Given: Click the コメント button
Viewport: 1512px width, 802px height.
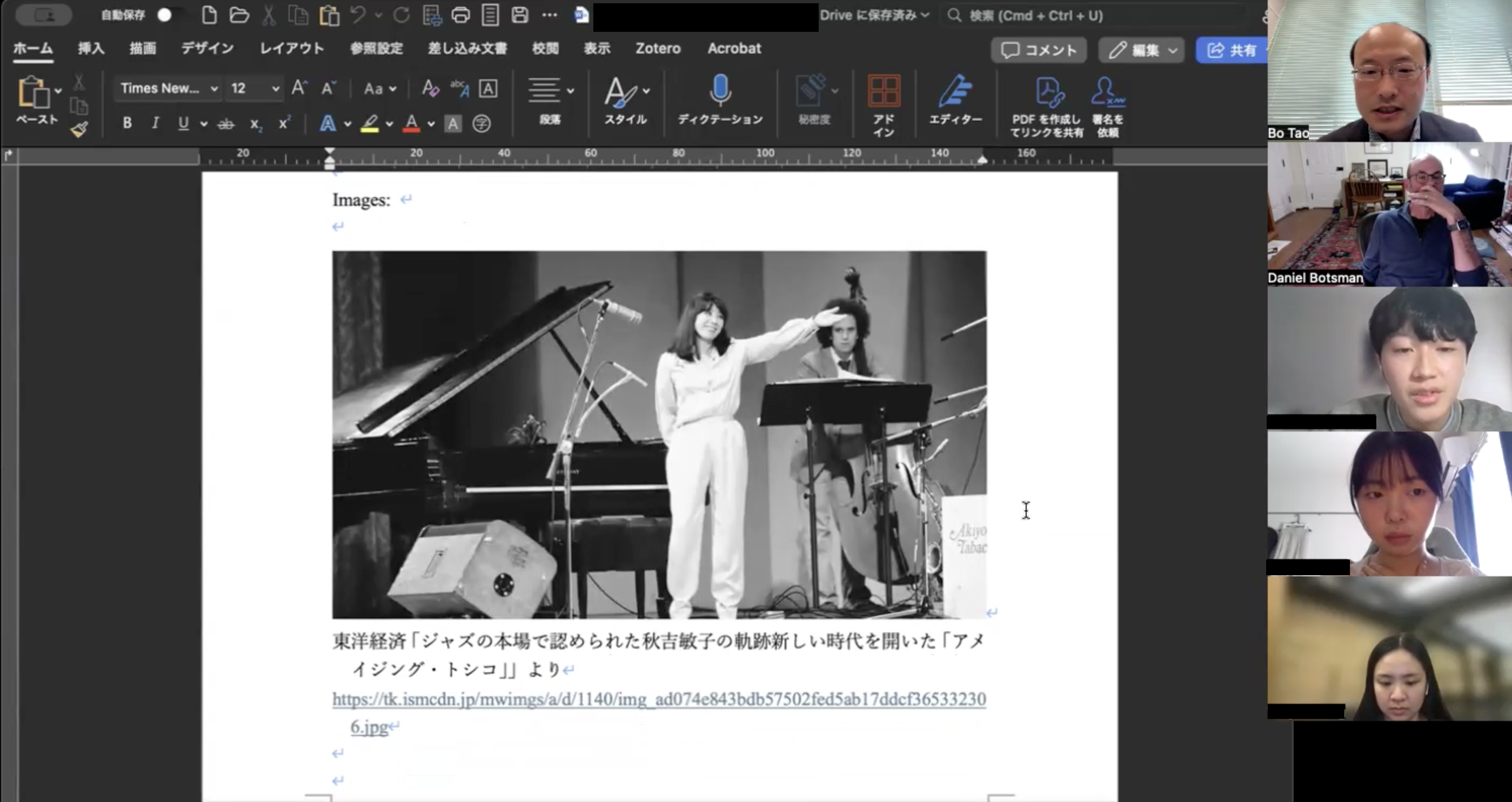Looking at the screenshot, I should tap(1039, 50).
